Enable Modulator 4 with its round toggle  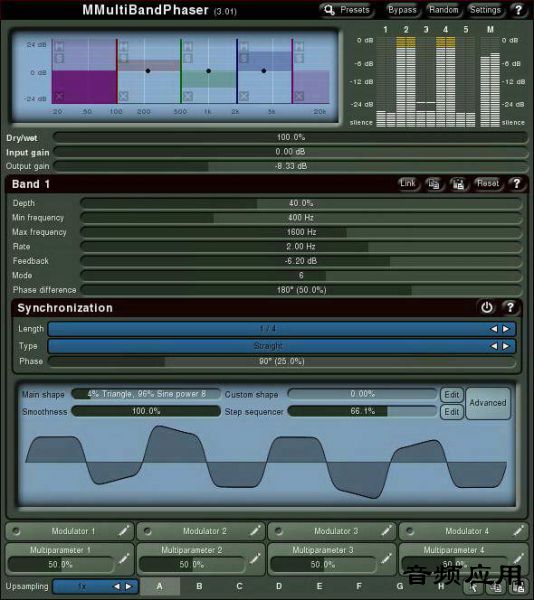pyautogui.click(x=410, y=531)
